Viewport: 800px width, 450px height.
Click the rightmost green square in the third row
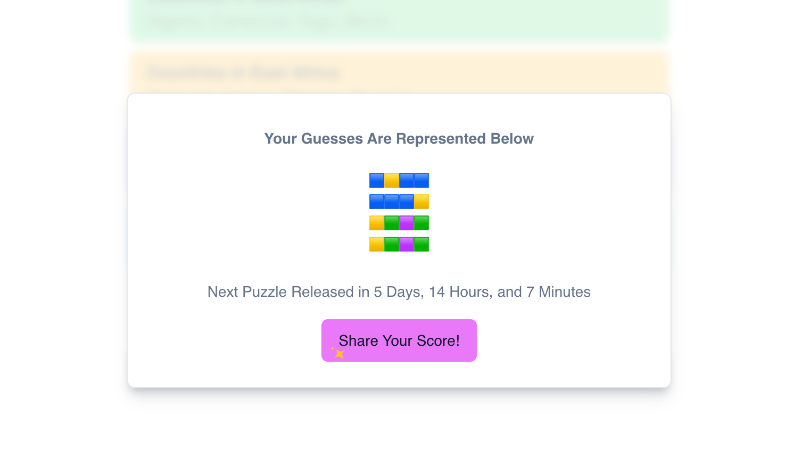[421, 223]
